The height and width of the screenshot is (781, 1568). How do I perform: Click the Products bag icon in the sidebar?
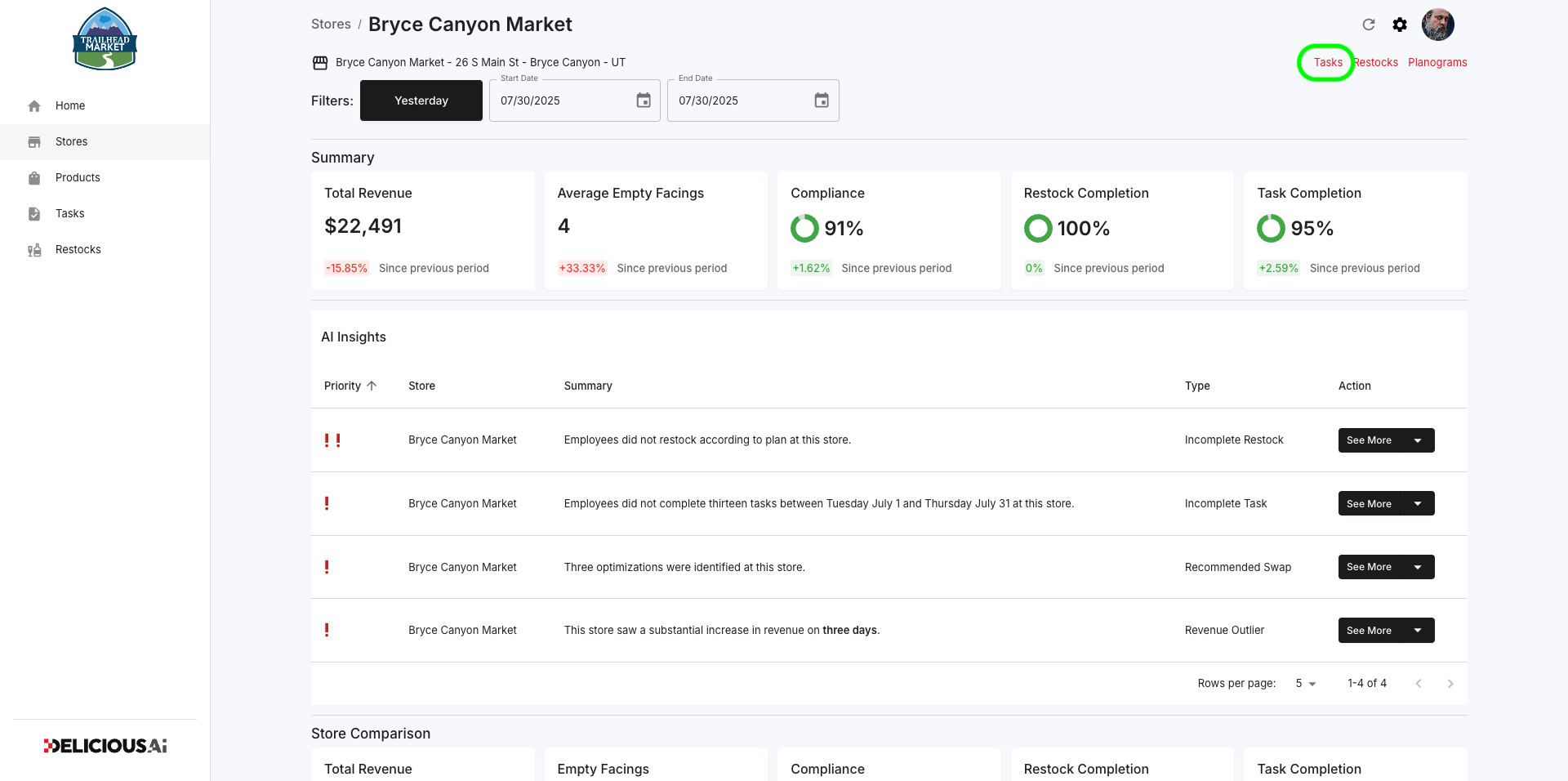(x=34, y=177)
